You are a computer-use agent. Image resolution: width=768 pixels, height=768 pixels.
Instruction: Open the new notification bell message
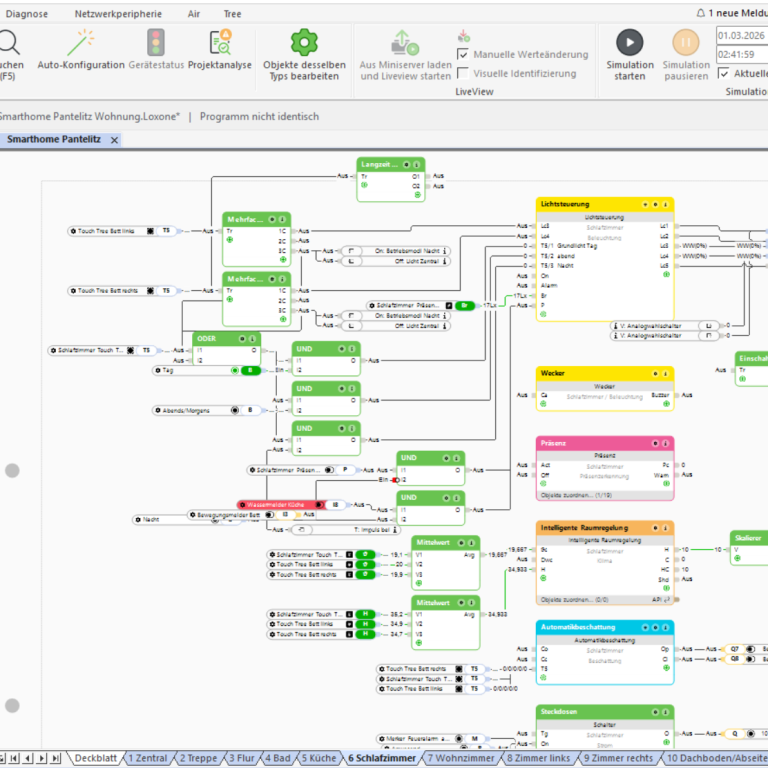coord(729,13)
